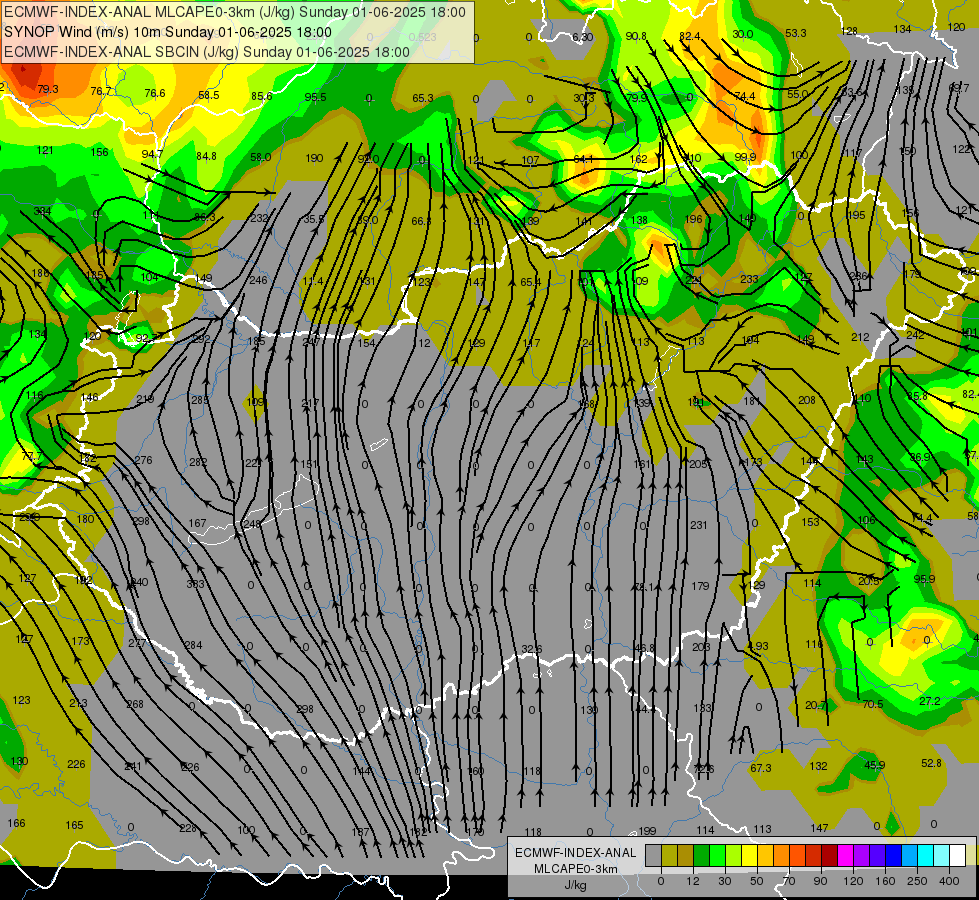Viewport: 979px width, 900px height.
Task: Click the legend tick label 250
Action: coord(917,881)
